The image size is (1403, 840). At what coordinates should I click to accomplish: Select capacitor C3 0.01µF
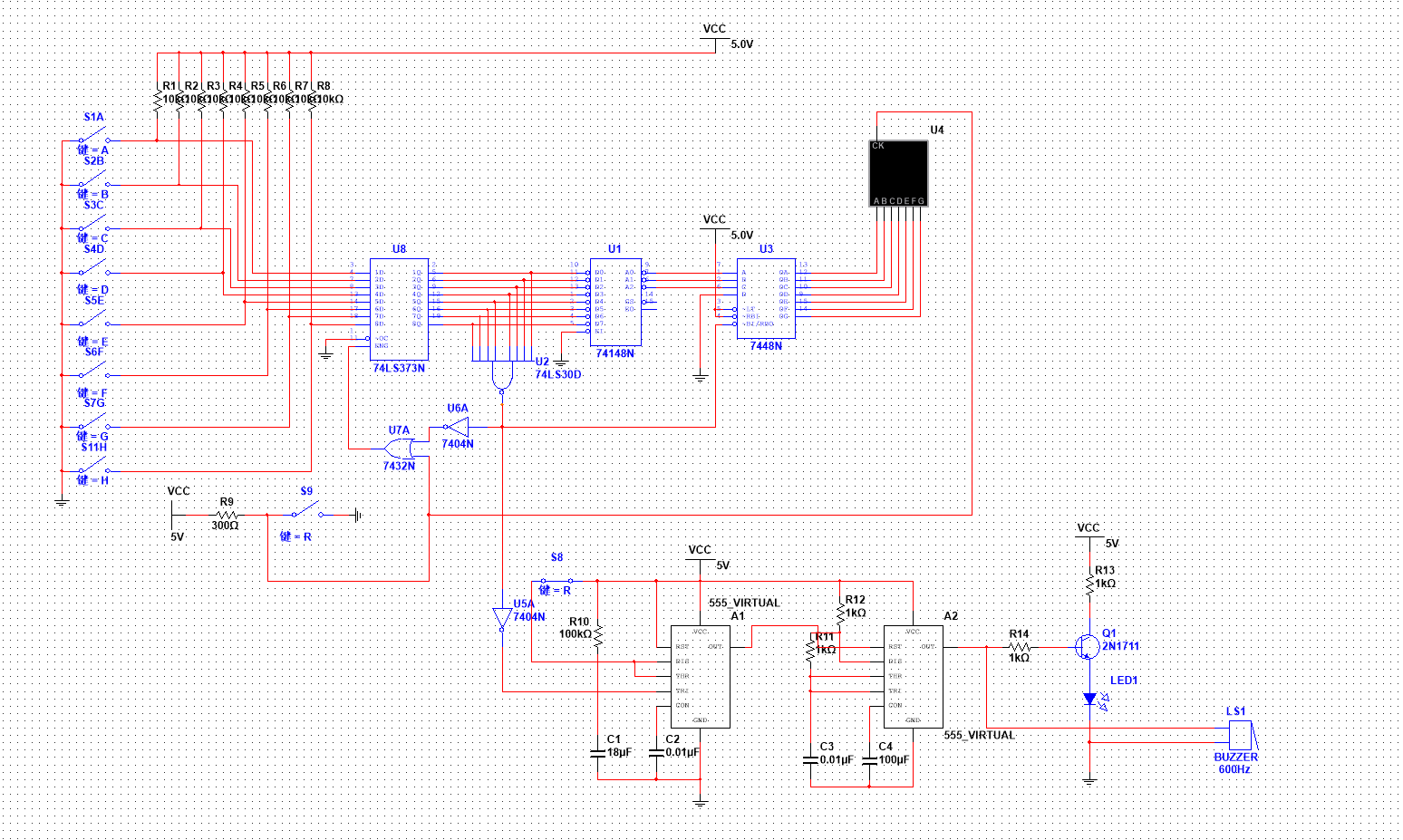pos(811,759)
